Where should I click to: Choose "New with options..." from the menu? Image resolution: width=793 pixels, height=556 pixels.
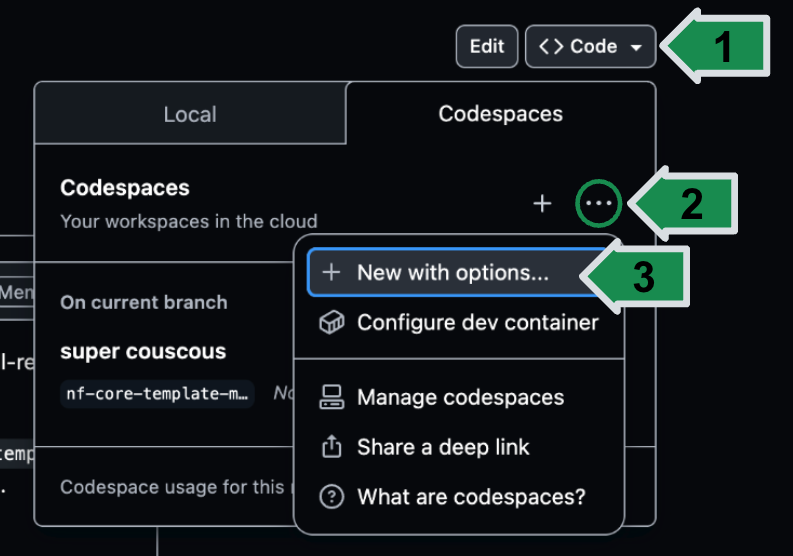point(452,273)
